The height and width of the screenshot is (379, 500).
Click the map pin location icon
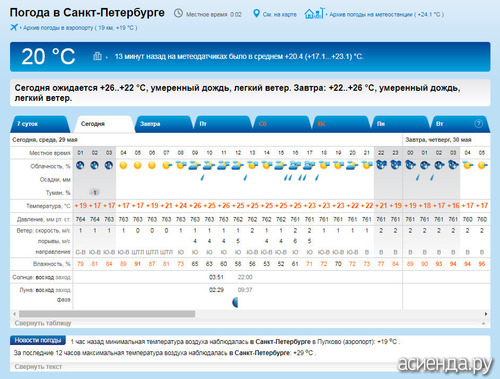tap(256, 14)
